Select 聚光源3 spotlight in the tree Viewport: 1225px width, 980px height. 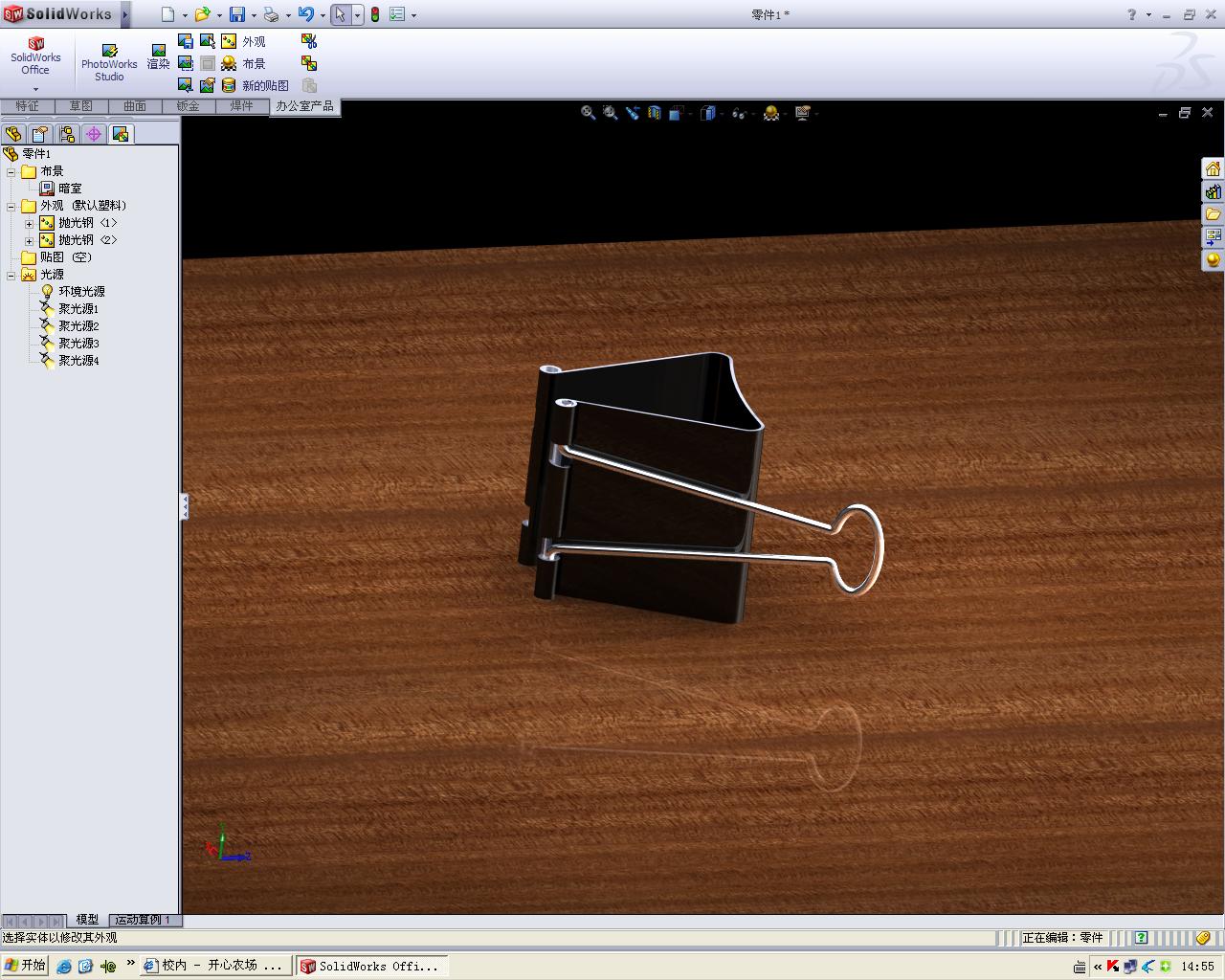78,344
